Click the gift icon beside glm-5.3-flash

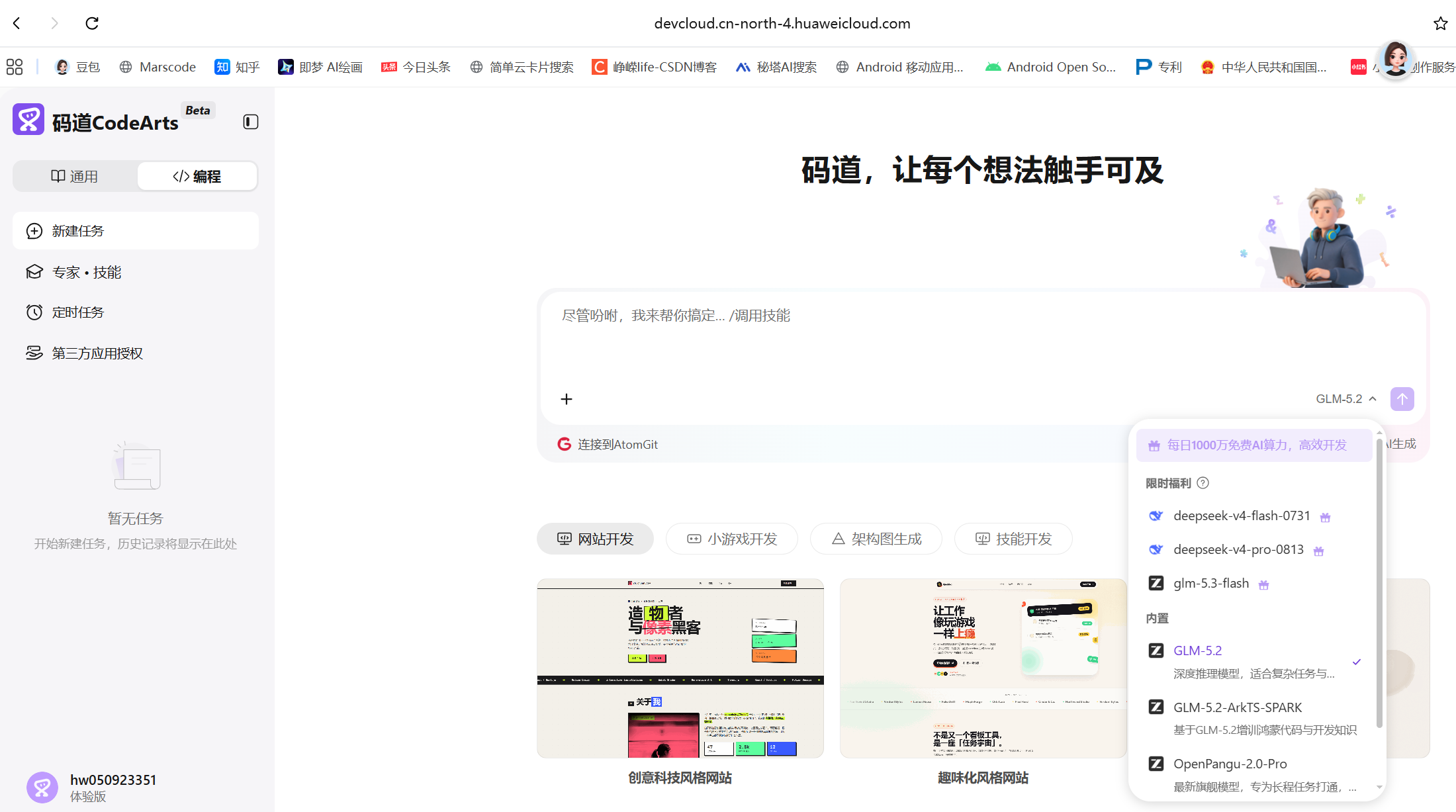tap(1263, 585)
